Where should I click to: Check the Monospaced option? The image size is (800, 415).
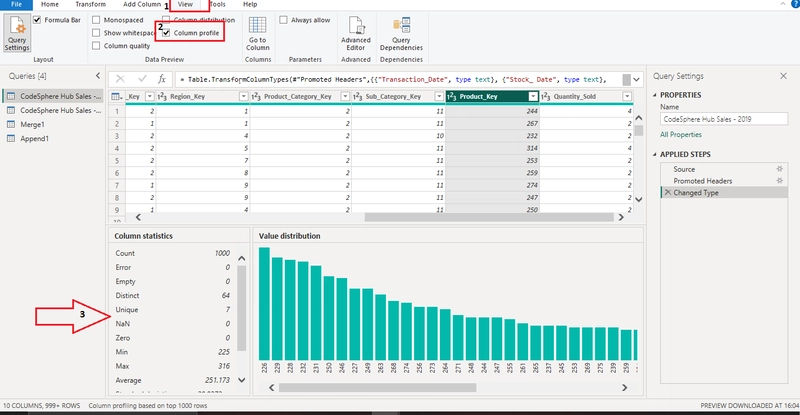click(x=96, y=20)
